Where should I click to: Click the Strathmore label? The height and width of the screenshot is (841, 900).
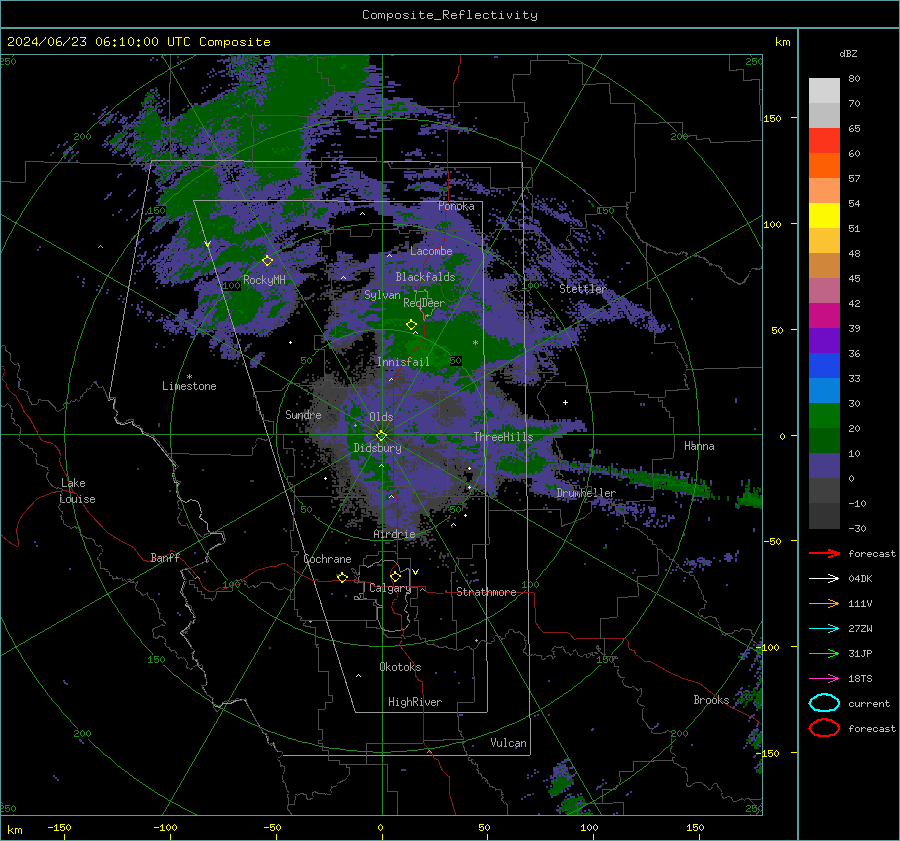[486, 592]
